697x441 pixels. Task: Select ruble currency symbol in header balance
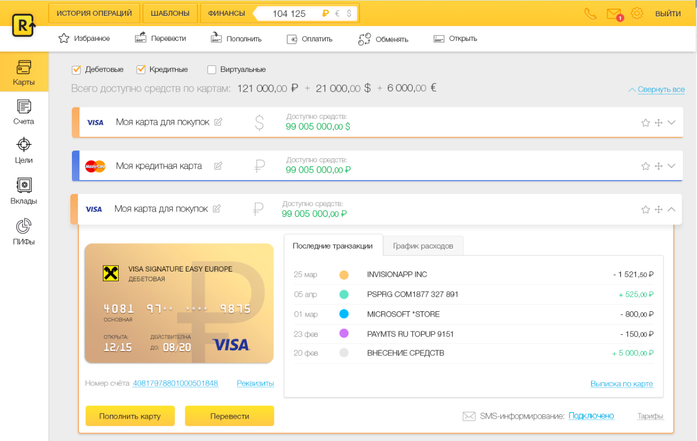pos(325,13)
